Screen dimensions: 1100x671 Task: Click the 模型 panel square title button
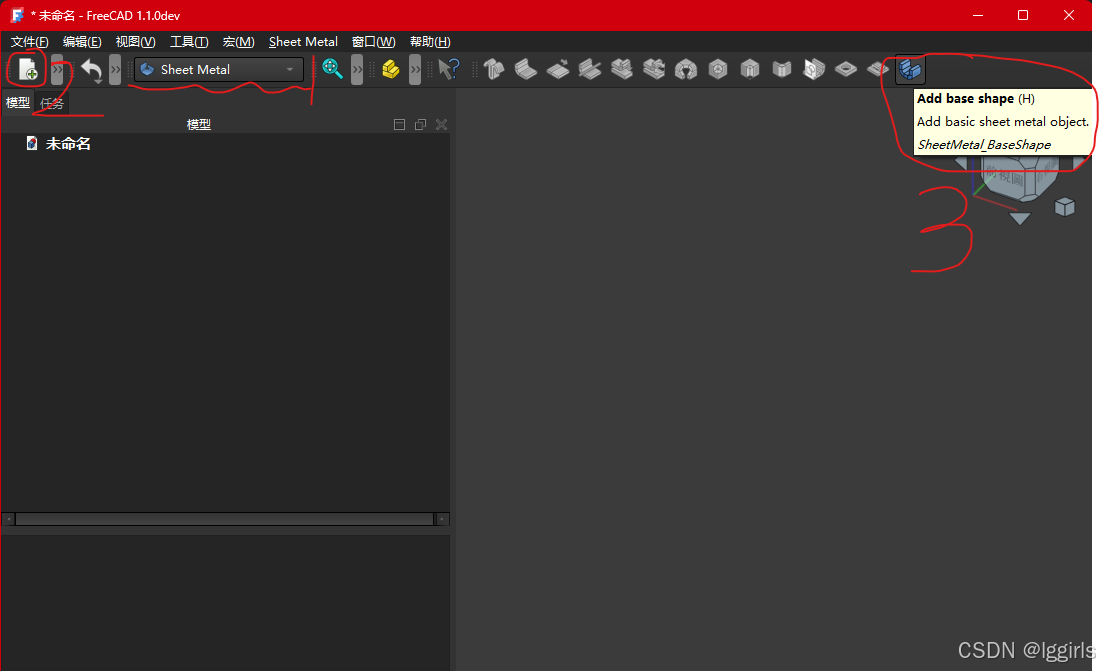point(399,125)
